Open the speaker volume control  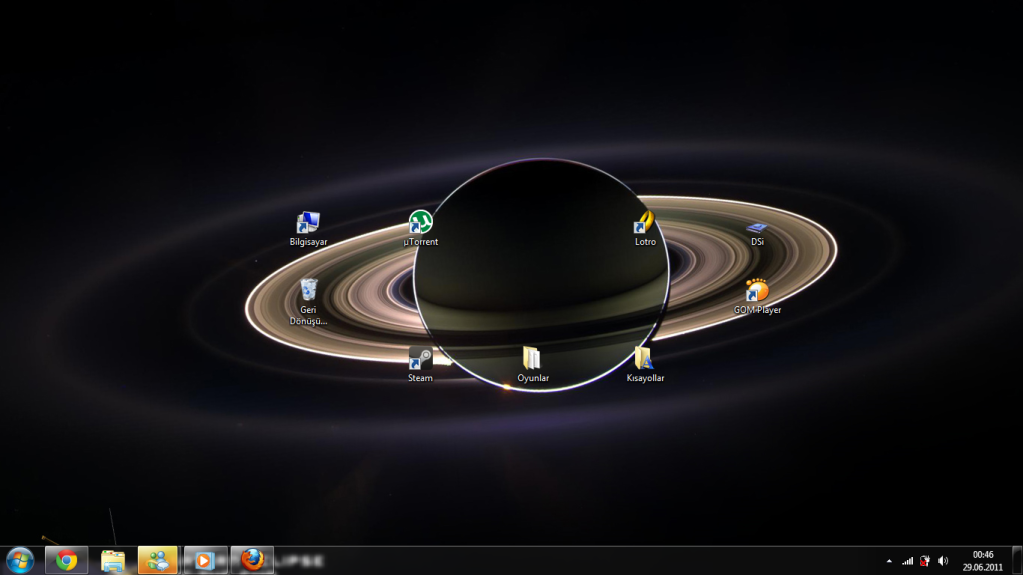[943, 561]
